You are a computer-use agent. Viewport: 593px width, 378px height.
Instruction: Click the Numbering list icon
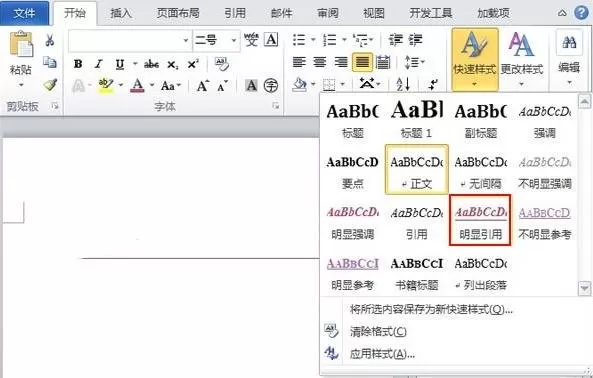(330, 40)
